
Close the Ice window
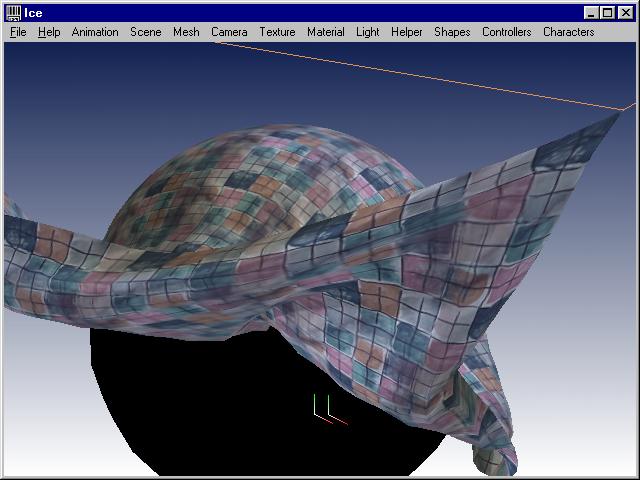click(626, 13)
